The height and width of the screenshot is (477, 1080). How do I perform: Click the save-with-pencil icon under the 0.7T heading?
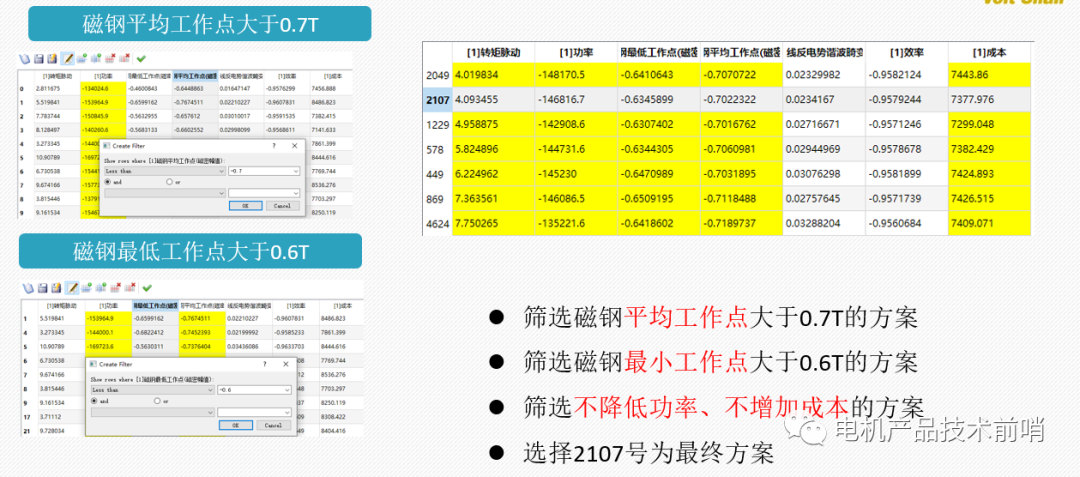coord(52,59)
